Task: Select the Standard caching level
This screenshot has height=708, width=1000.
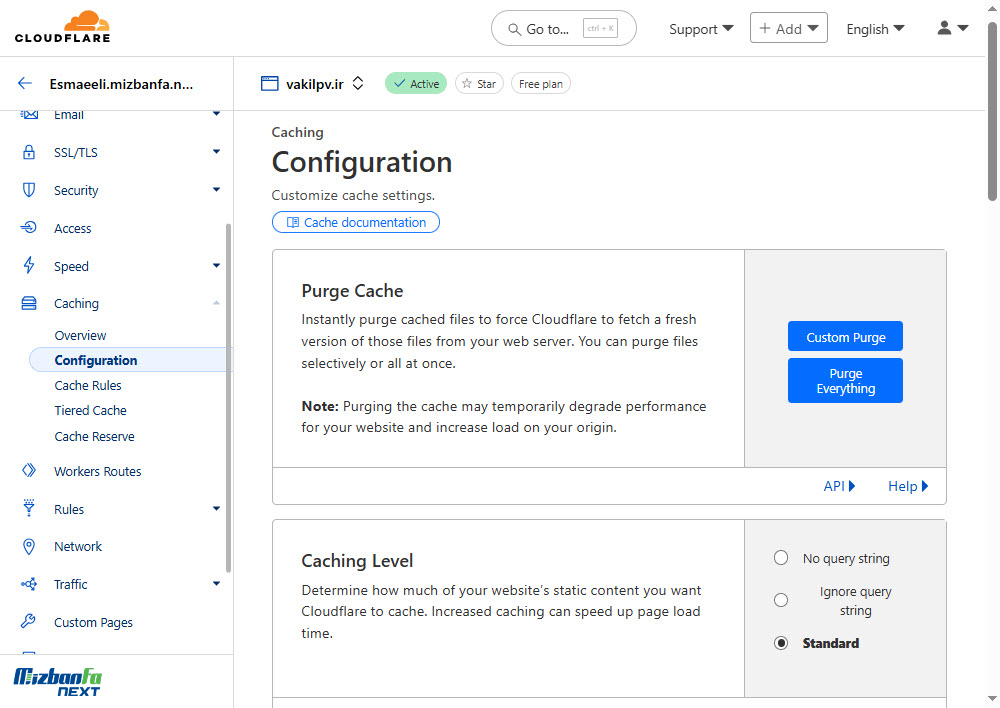Action: pyautogui.click(x=781, y=643)
